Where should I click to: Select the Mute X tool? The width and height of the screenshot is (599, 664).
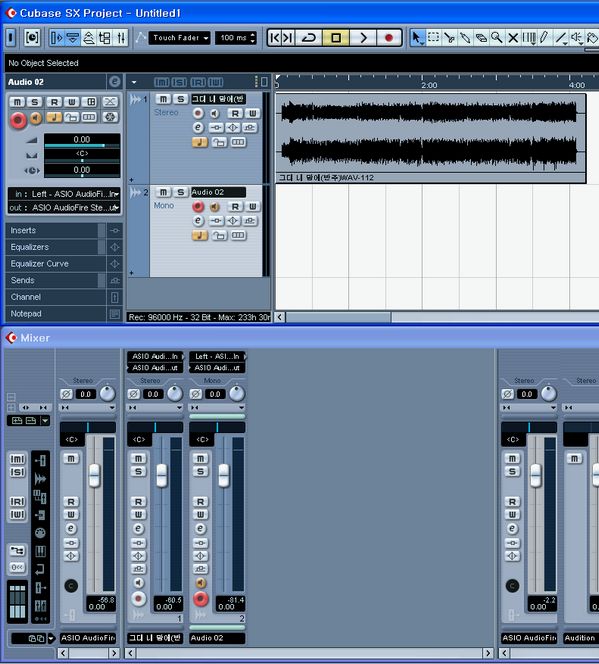pyautogui.click(x=513, y=38)
